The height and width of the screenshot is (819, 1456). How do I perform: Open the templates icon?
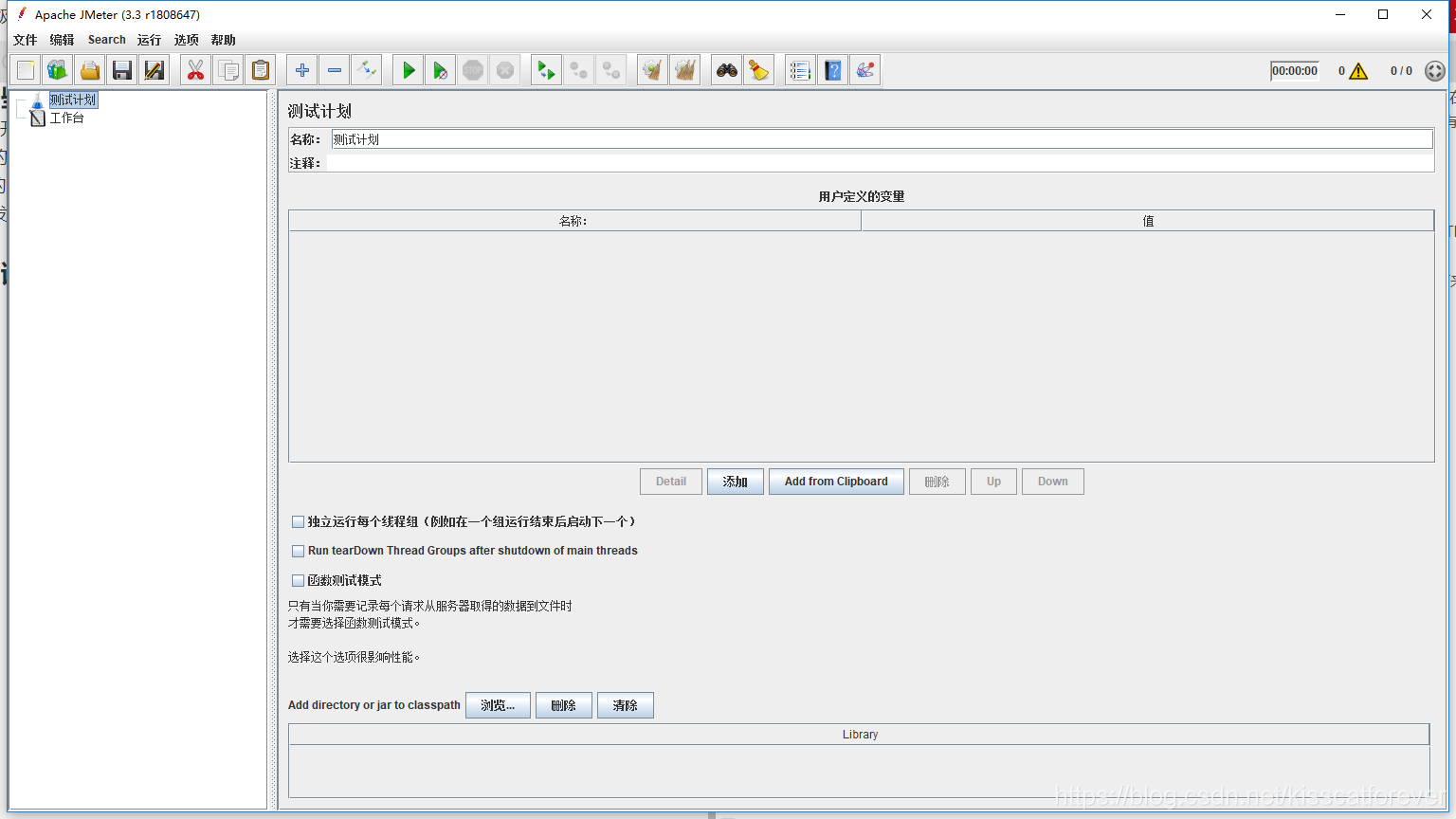[58, 70]
